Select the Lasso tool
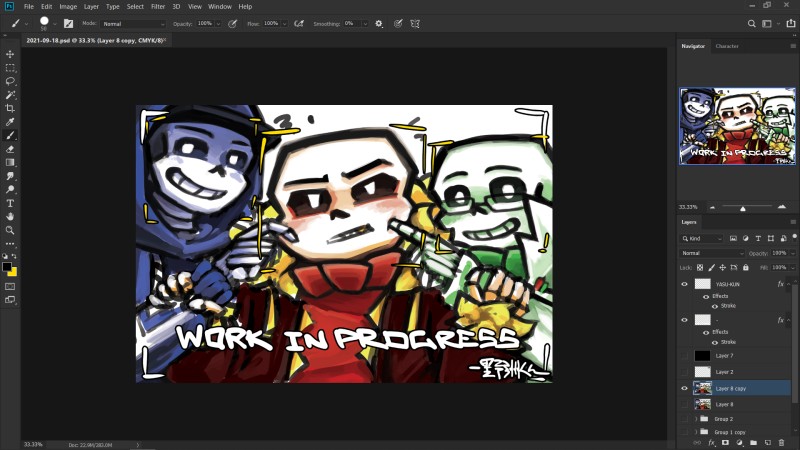Screen dimensions: 800x450 10,81
